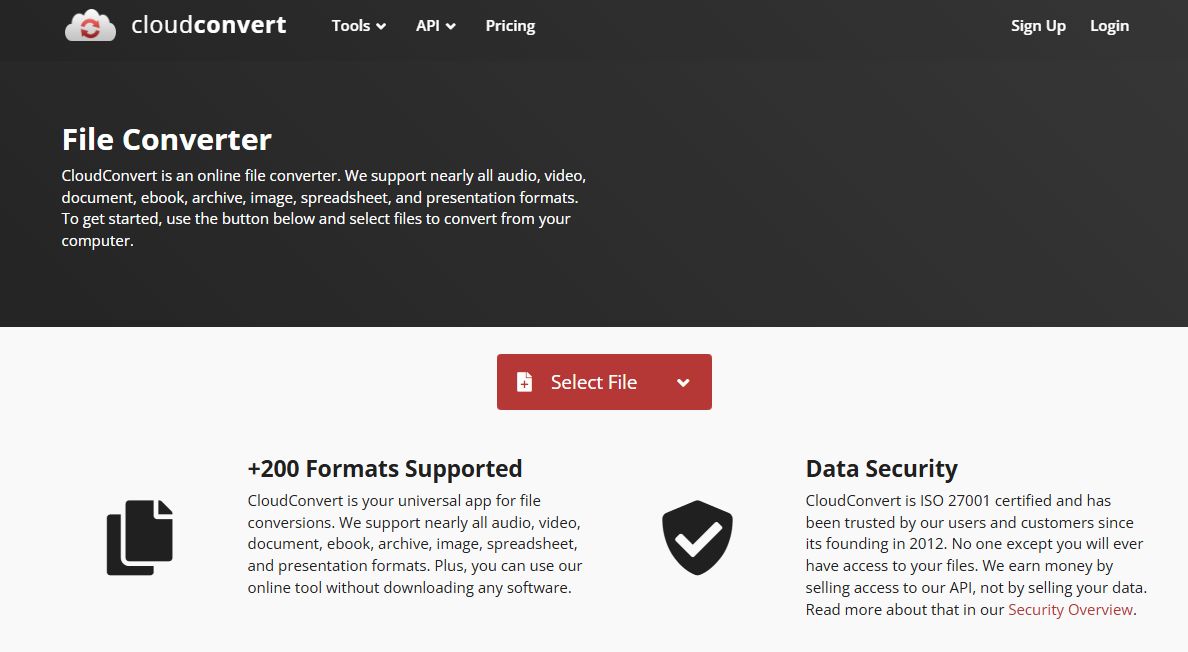Open the Tools dropdown menu
Image resolution: width=1188 pixels, height=652 pixels.
358,26
